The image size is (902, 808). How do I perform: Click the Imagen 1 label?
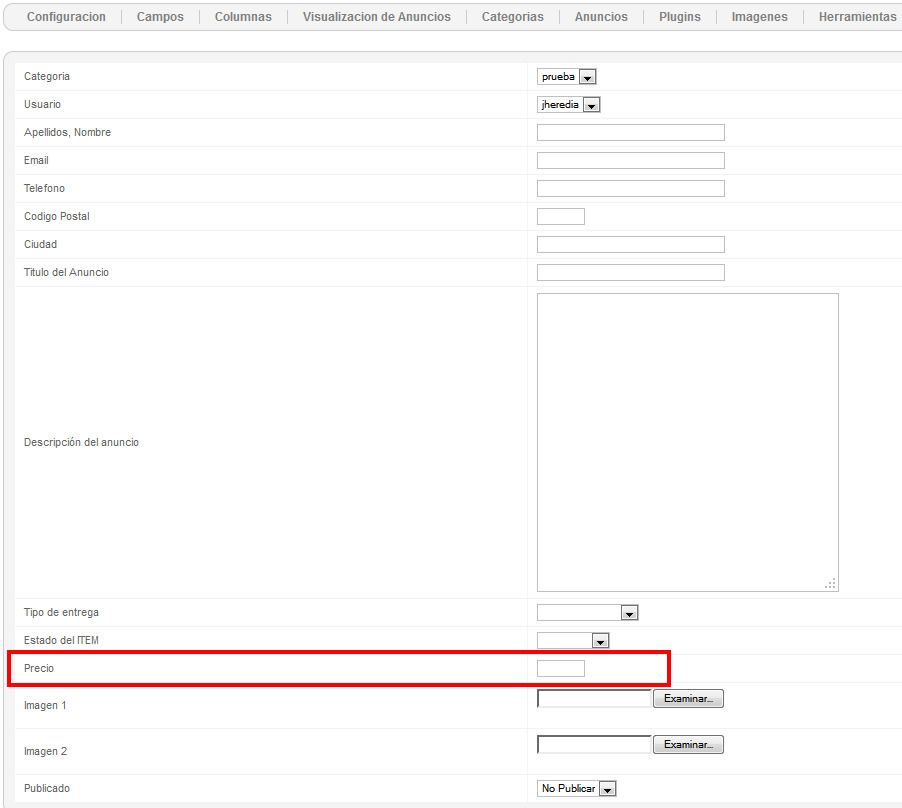pos(45,706)
